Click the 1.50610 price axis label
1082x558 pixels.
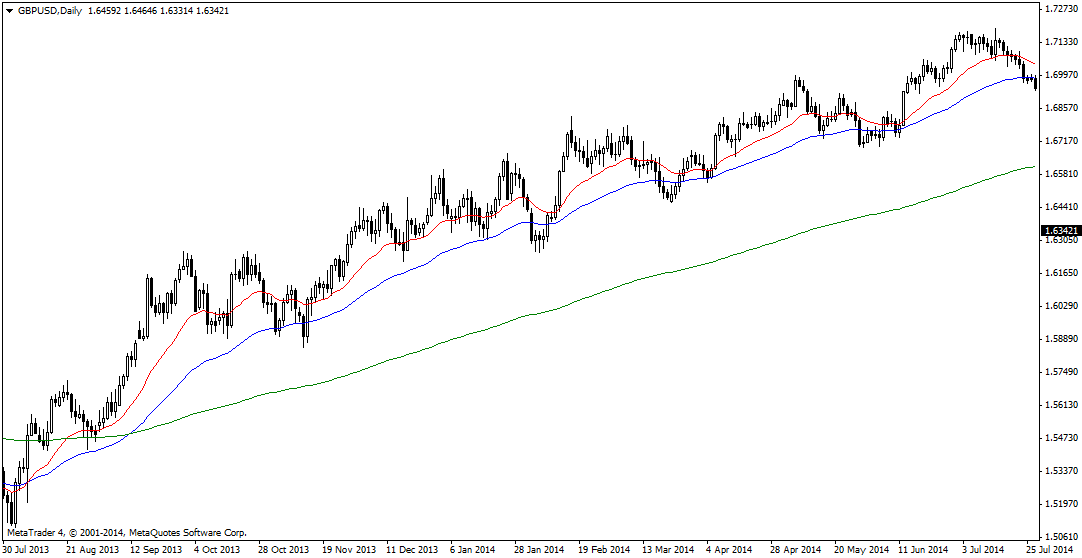(x=1061, y=537)
